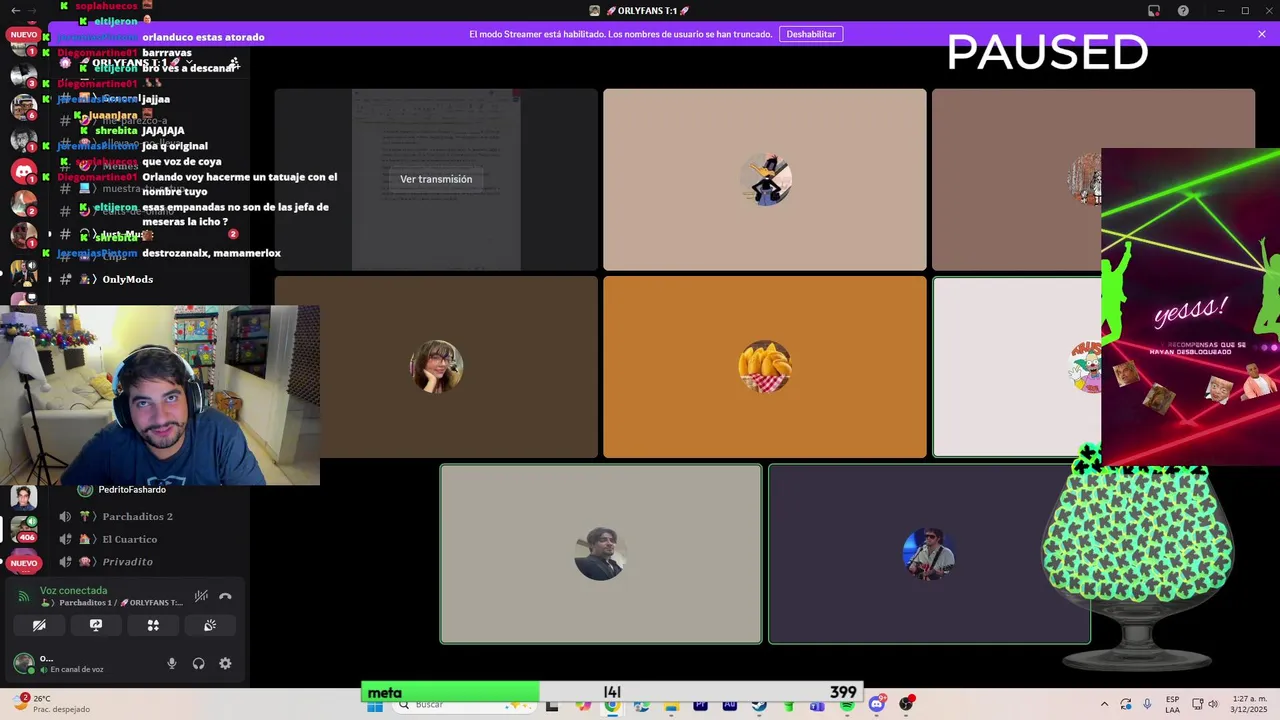Join the Privadito voice channel
Screen dimensions: 1280x720
pos(127,562)
